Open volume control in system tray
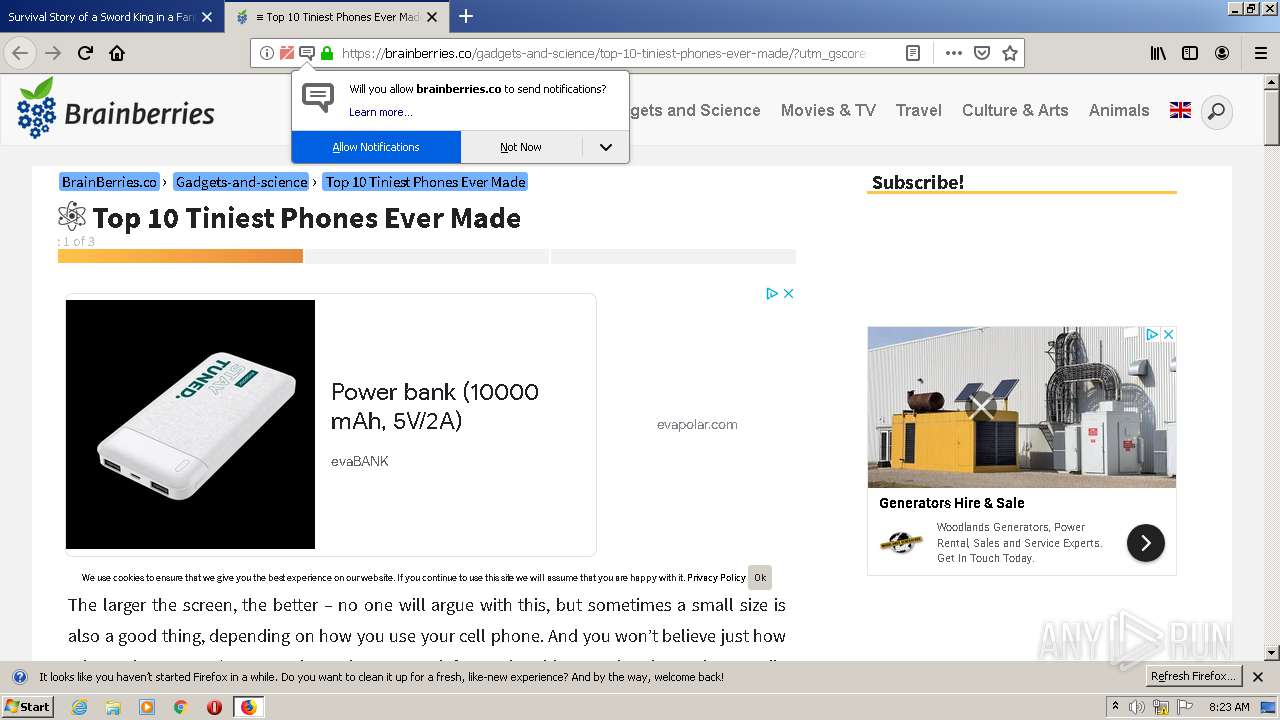This screenshot has height=720, width=1280. click(x=1138, y=707)
